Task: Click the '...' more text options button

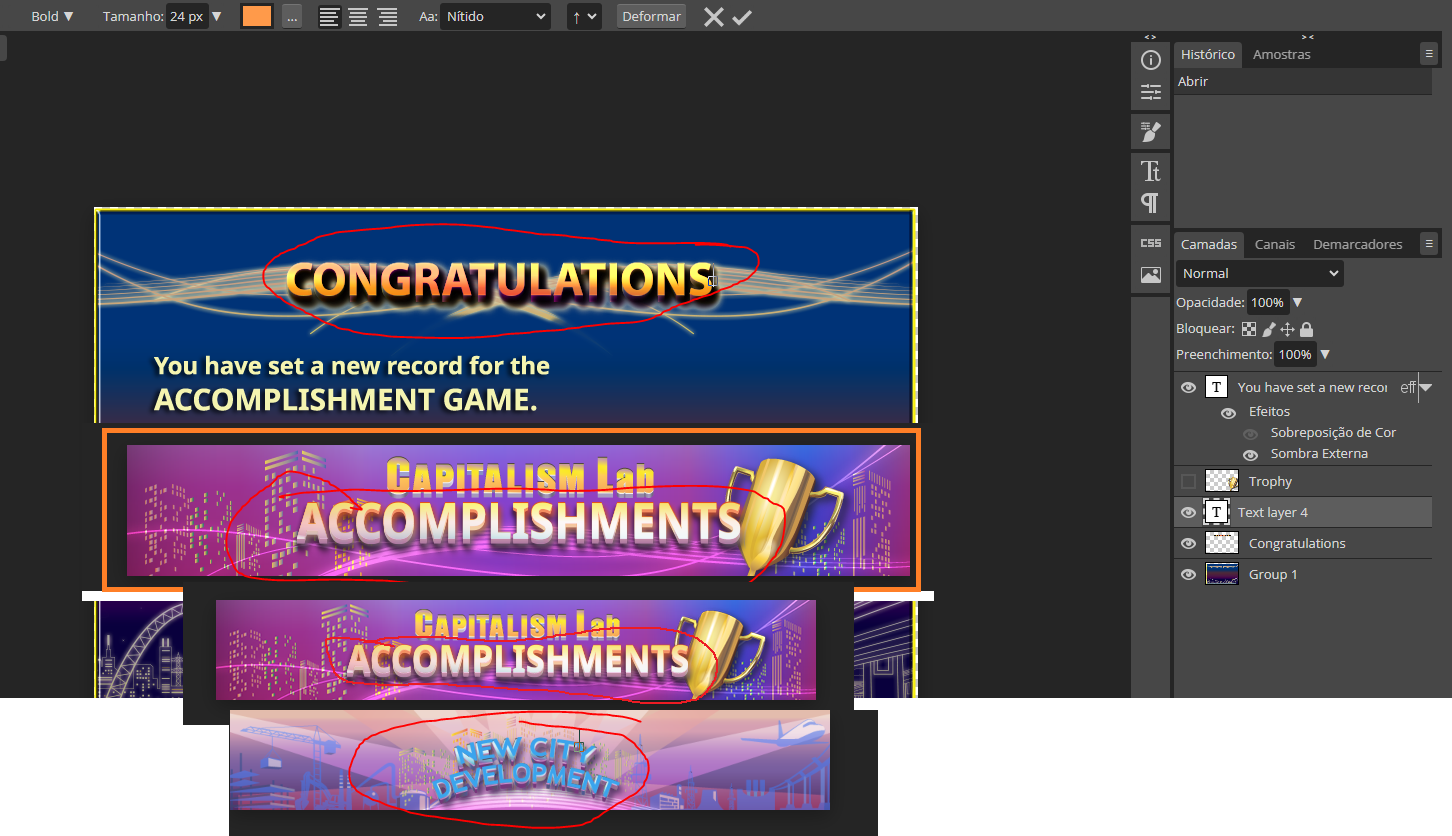Action: click(291, 17)
